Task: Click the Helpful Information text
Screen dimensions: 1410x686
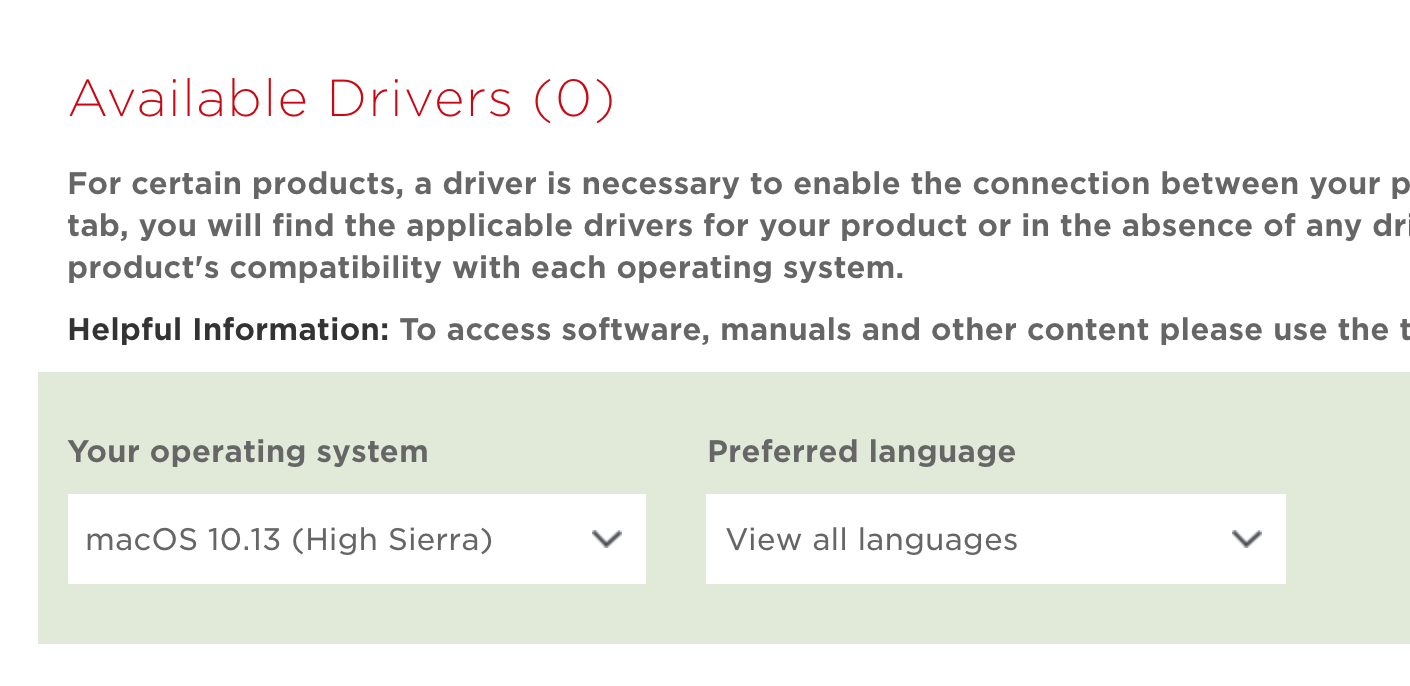Action: point(225,329)
